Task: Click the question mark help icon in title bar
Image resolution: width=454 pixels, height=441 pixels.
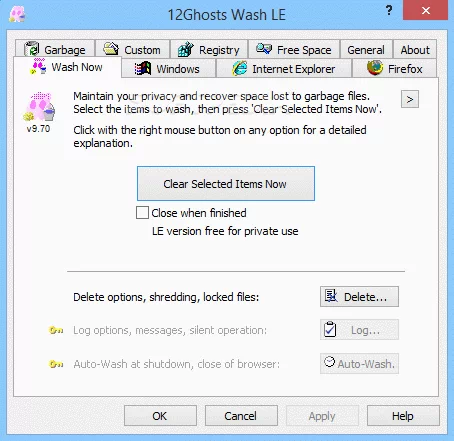Action: click(389, 11)
